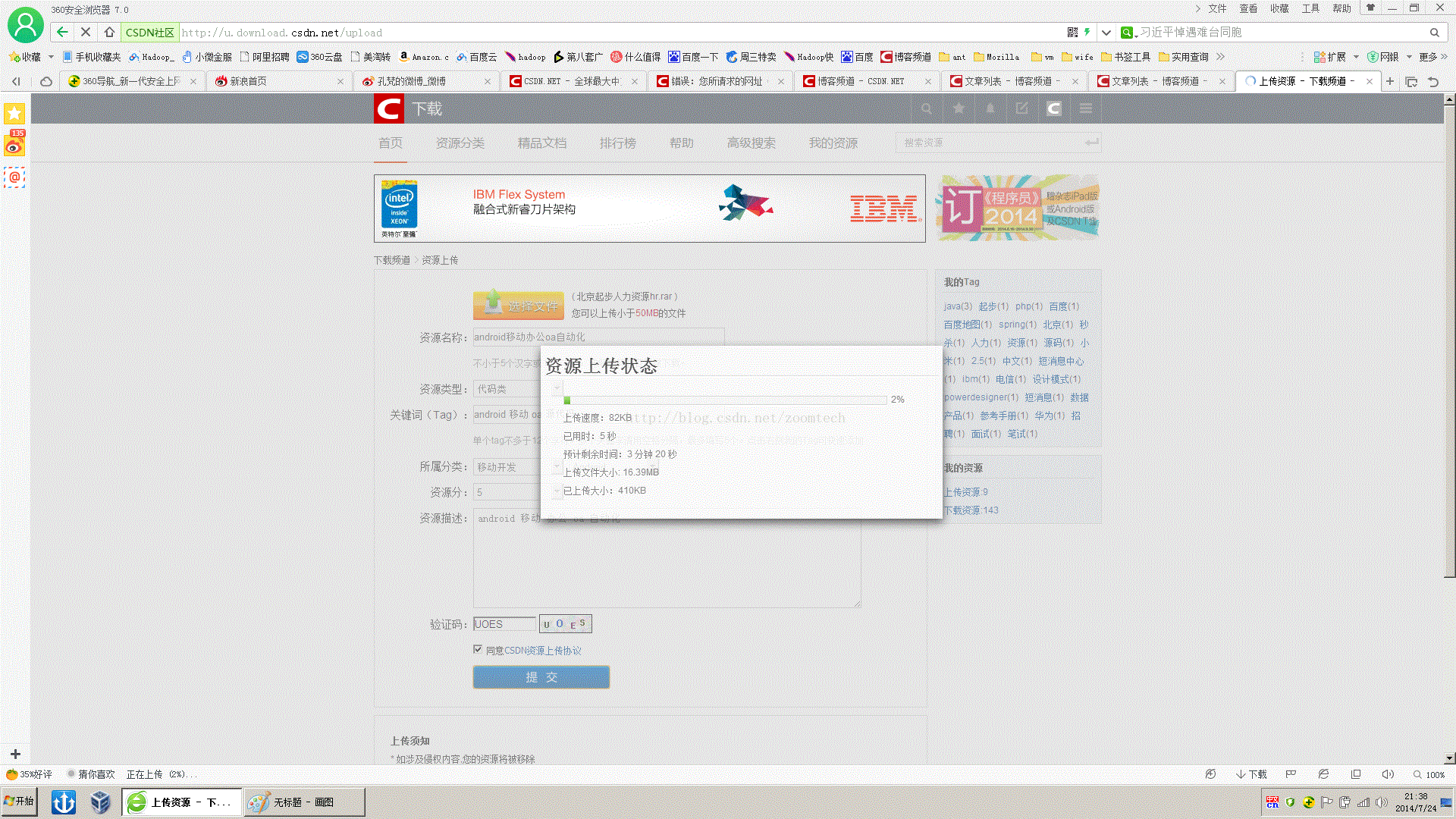The image size is (1456, 819).
Task: Click the CSDN header star icon
Action: [959, 108]
